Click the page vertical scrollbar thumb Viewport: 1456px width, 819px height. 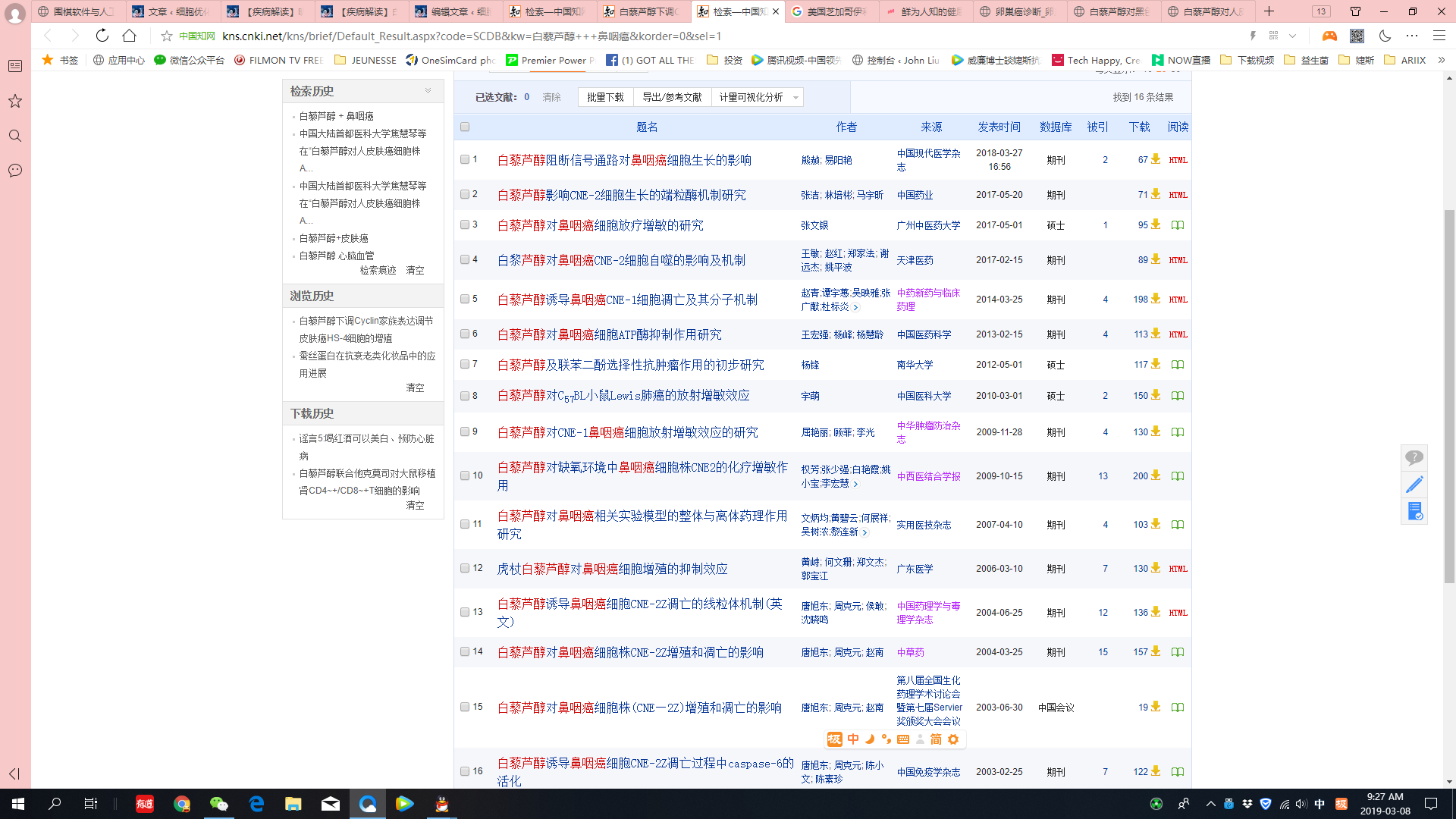point(1449,396)
